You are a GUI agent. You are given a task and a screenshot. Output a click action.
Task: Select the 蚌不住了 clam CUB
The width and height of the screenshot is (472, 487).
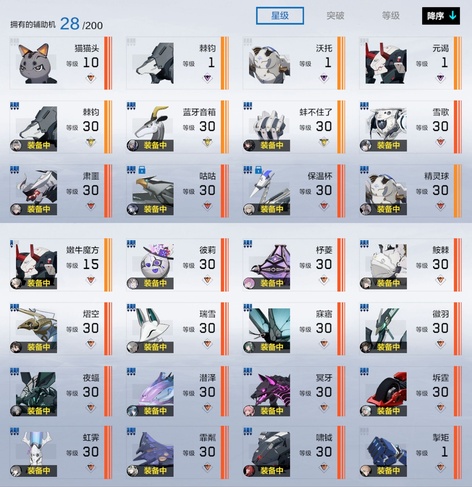point(294,127)
